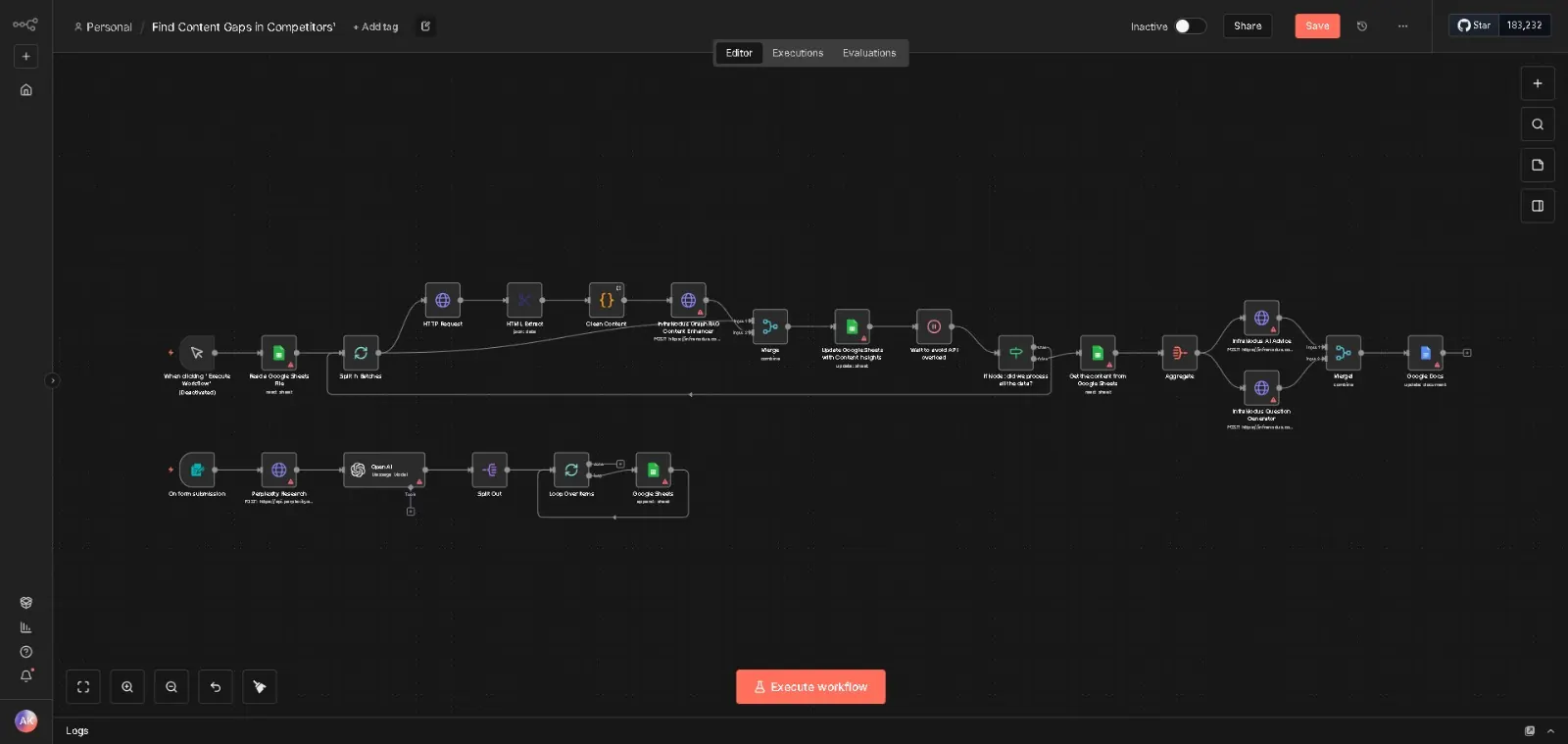1568x744 pixels.
Task: Expand the Logs panel chevron
Action: pos(1550,731)
